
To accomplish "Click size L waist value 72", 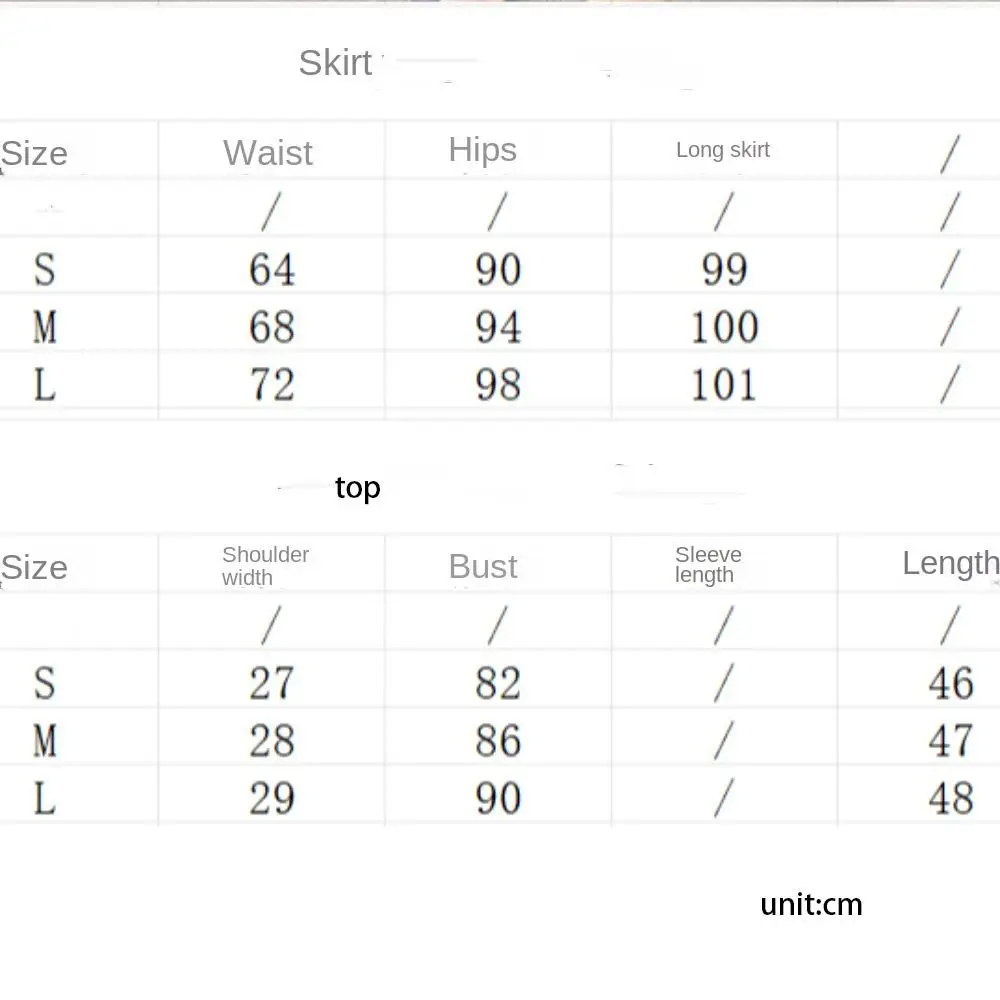I will pos(272,385).
